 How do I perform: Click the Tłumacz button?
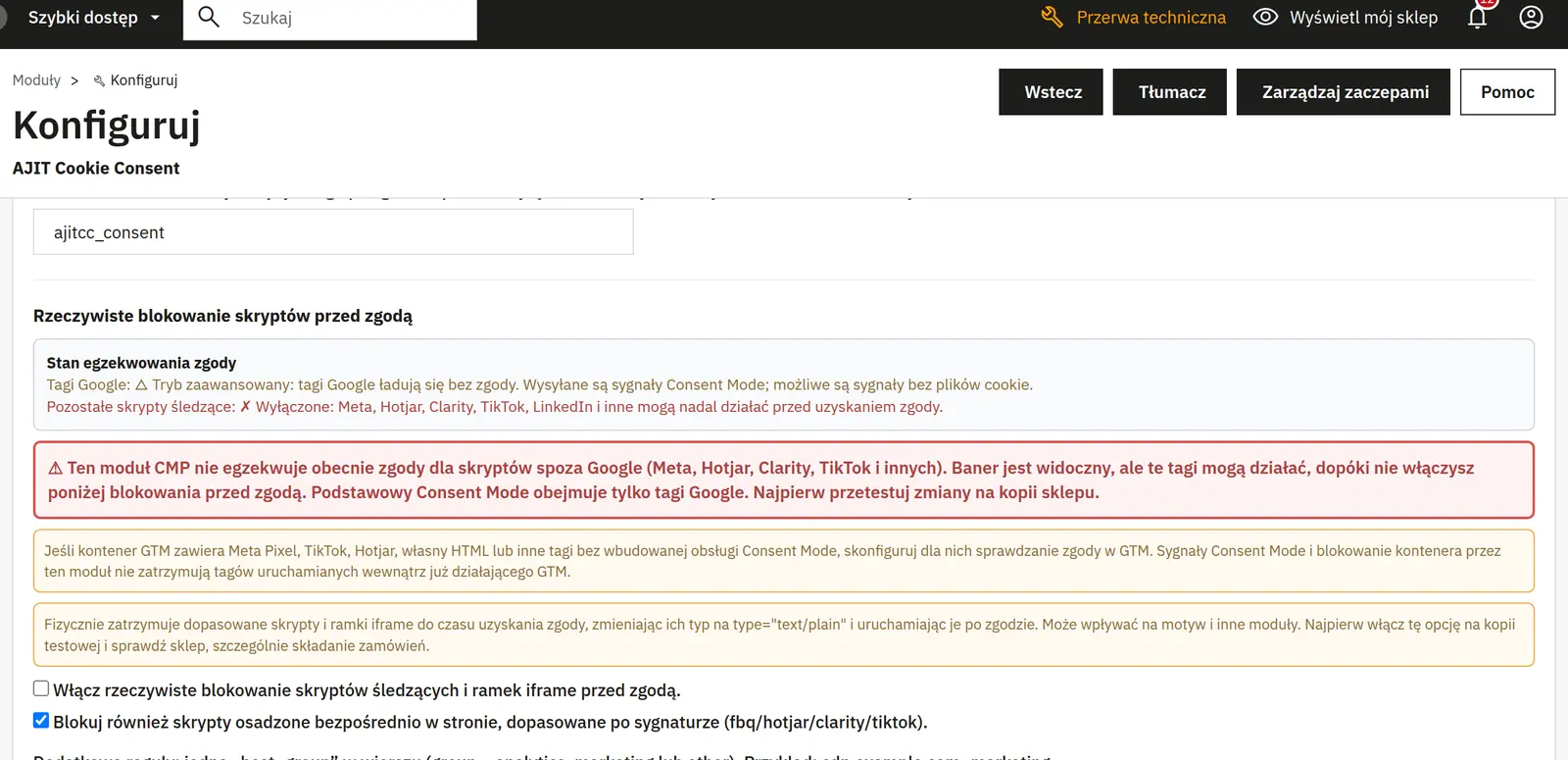1170,92
